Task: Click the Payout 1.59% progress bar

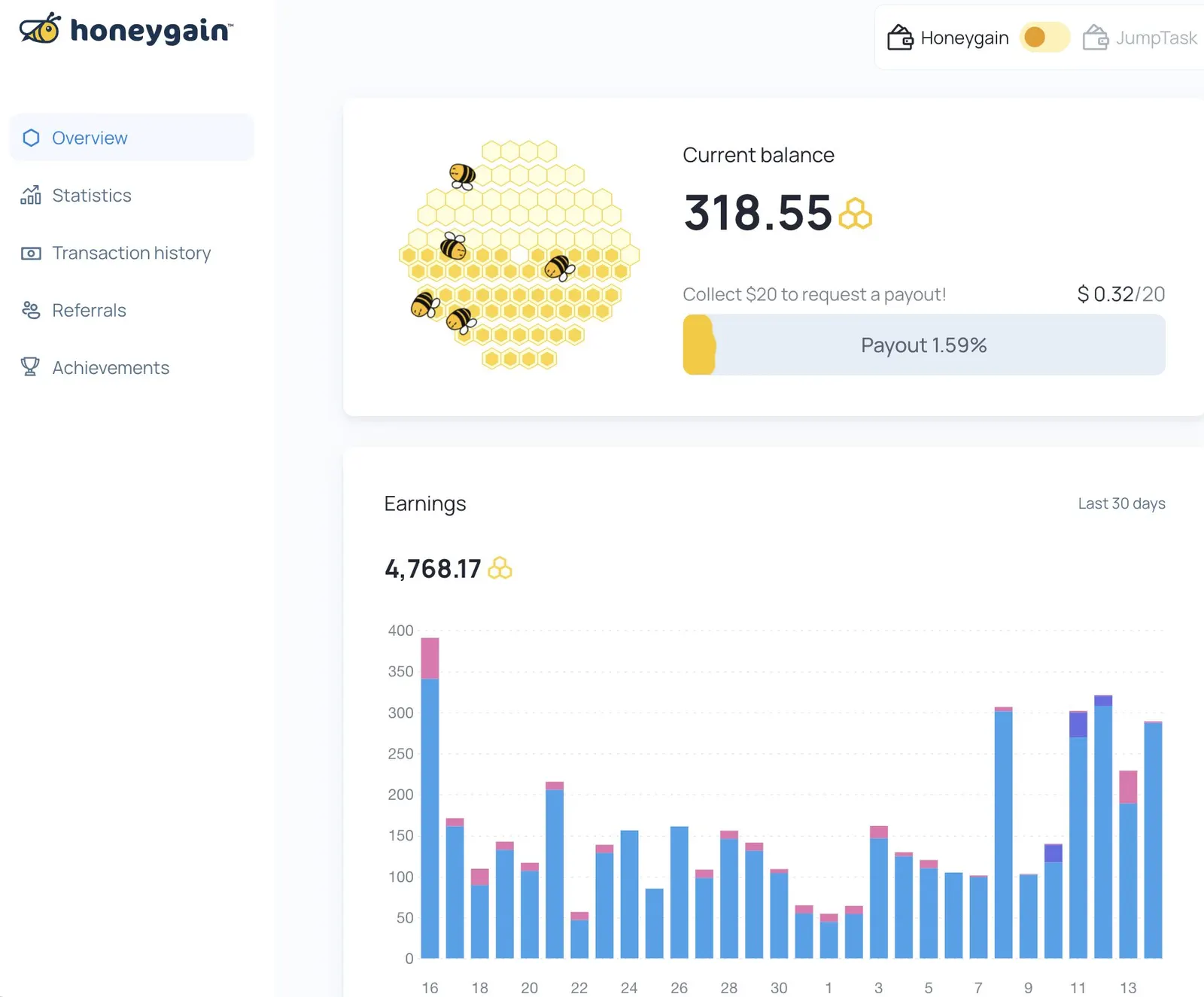Action: pos(924,345)
